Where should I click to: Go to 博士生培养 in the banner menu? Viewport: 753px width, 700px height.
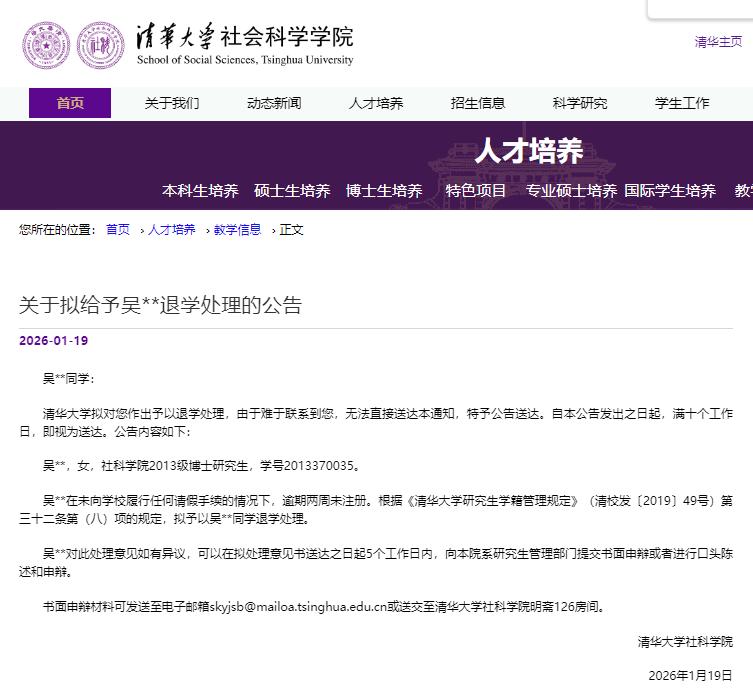(x=384, y=191)
